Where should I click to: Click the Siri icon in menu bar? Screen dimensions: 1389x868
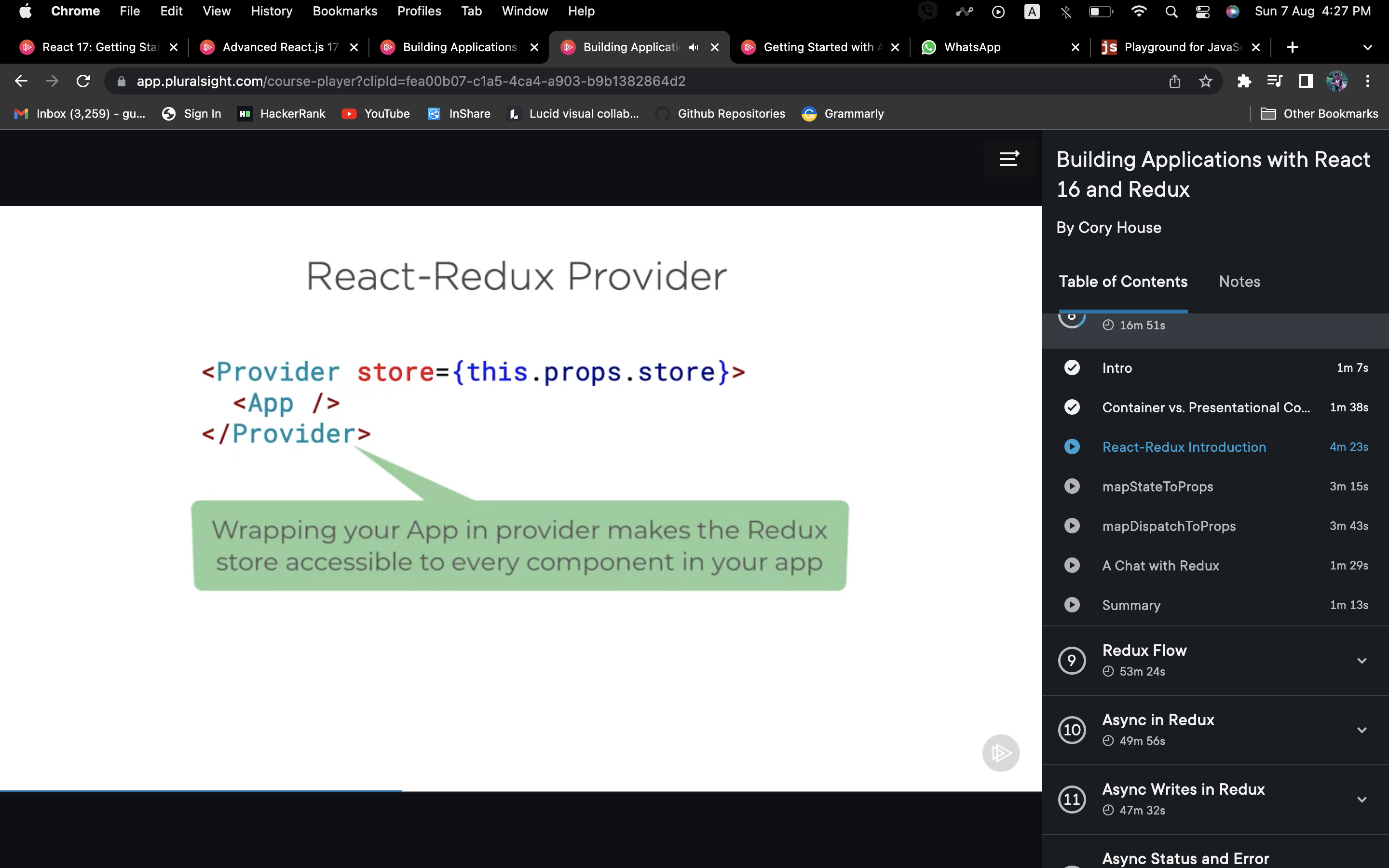click(1232, 12)
